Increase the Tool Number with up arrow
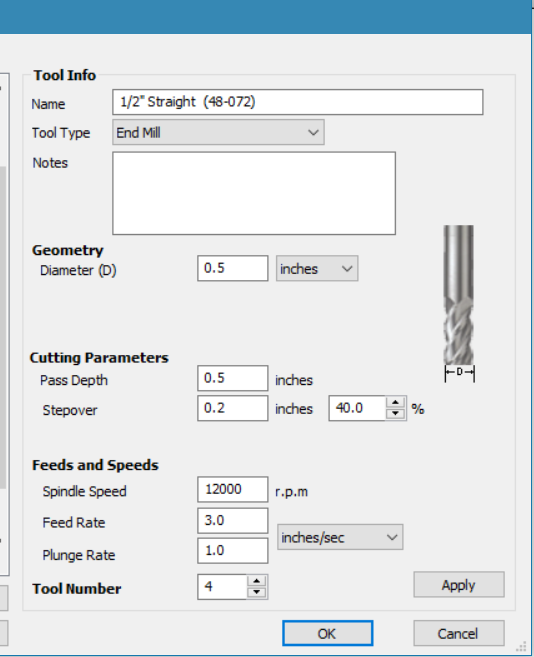This screenshot has width=534, height=657. (x=257, y=581)
